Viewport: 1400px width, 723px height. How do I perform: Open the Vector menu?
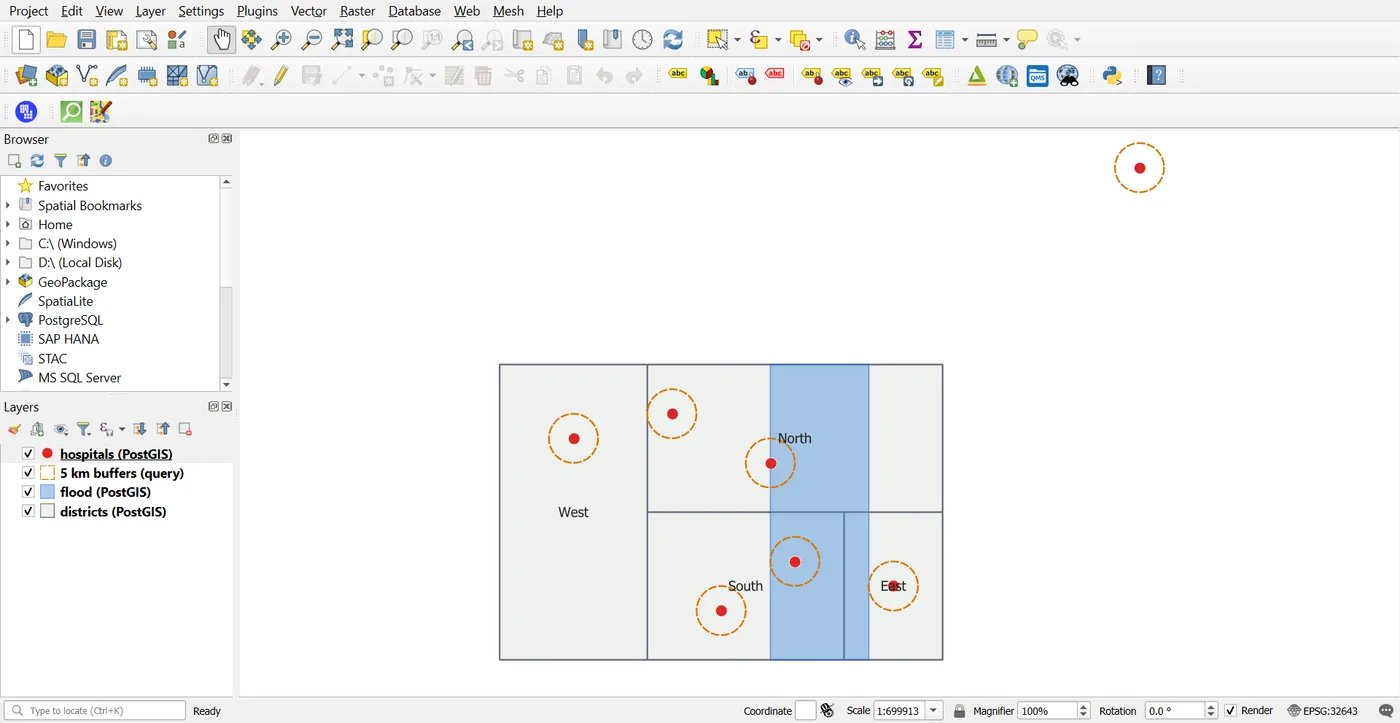pyautogui.click(x=309, y=11)
